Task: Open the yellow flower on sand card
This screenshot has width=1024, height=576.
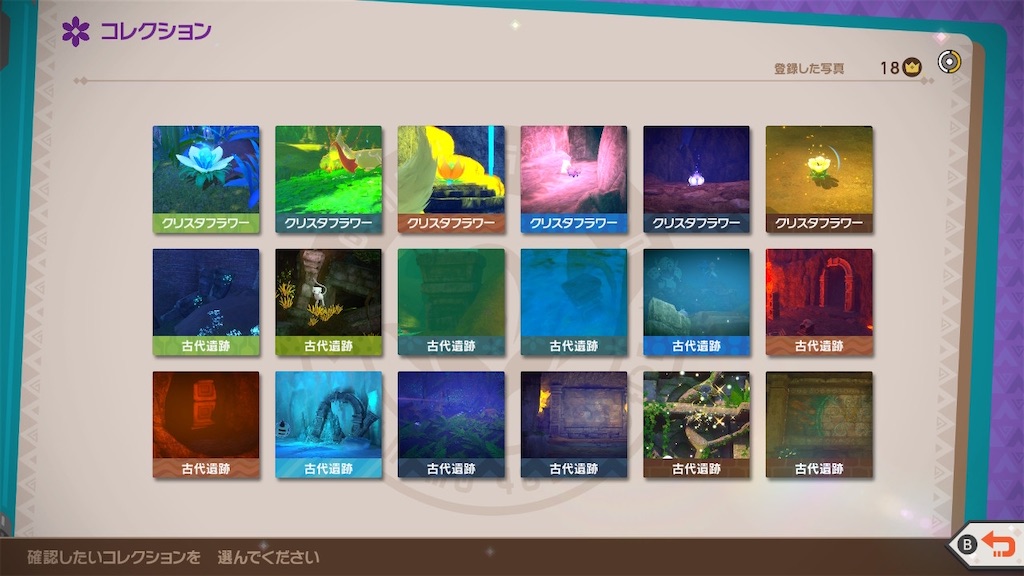Action: click(820, 180)
